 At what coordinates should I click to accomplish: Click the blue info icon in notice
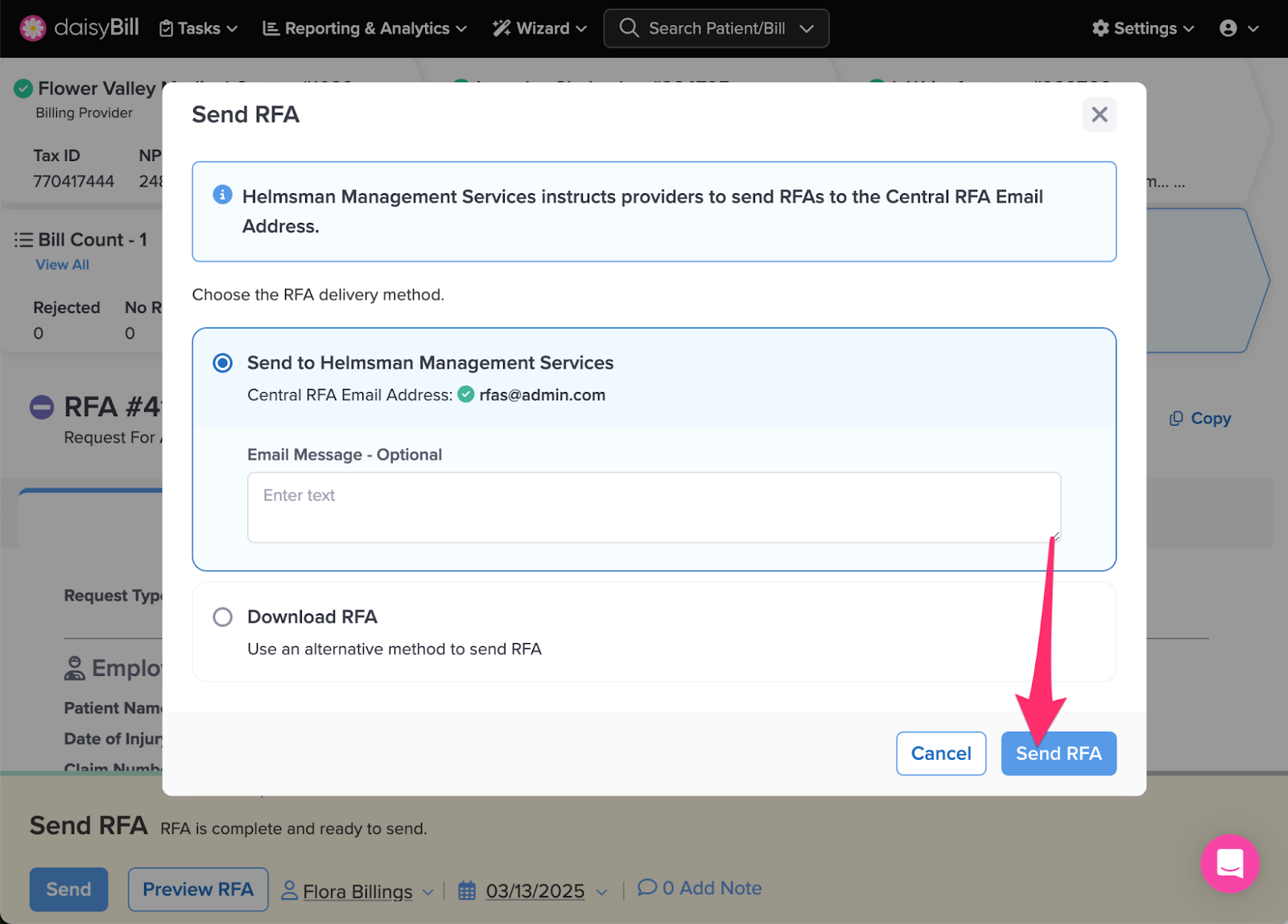(x=222, y=195)
